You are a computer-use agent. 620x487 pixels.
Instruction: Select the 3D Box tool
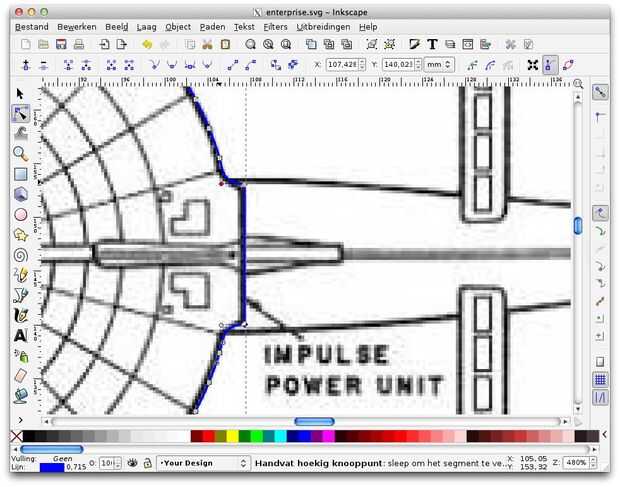[x=21, y=194]
